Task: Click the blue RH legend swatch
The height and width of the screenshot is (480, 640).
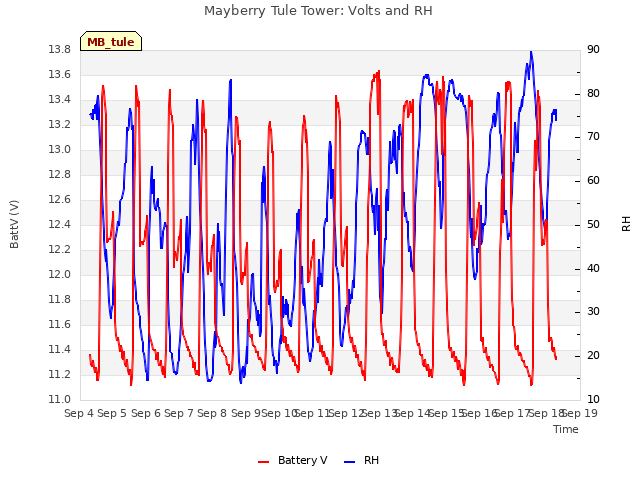Action: (x=350, y=462)
